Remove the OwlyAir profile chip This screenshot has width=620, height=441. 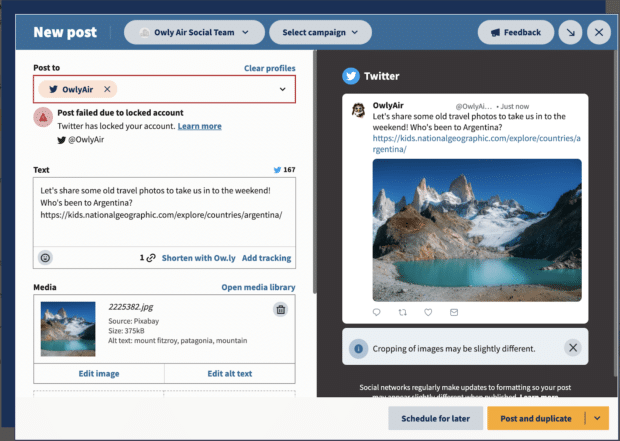[x=107, y=89]
